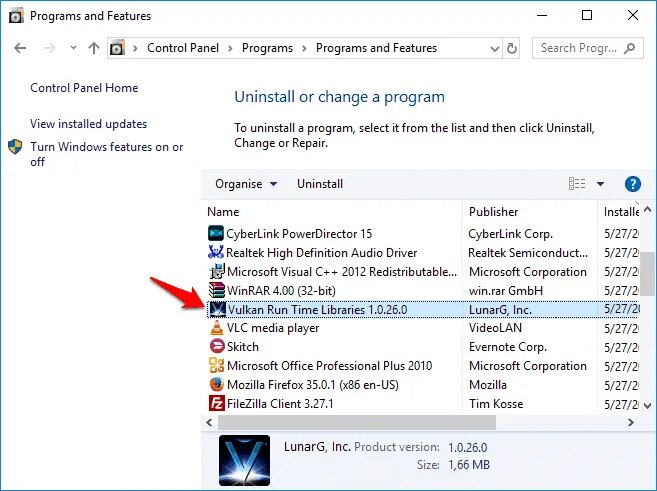
Task: Click the Search Programs input field
Action: tap(587, 48)
